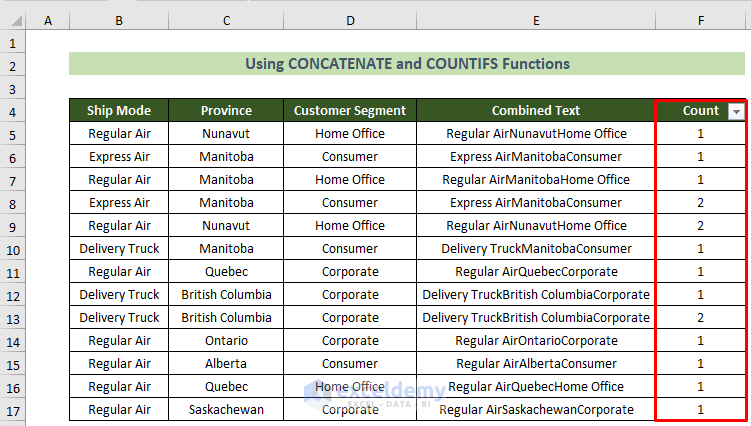The height and width of the screenshot is (426, 751).
Task: Select 'Express Air' cell in row 8
Action: pyautogui.click(x=119, y=202)
